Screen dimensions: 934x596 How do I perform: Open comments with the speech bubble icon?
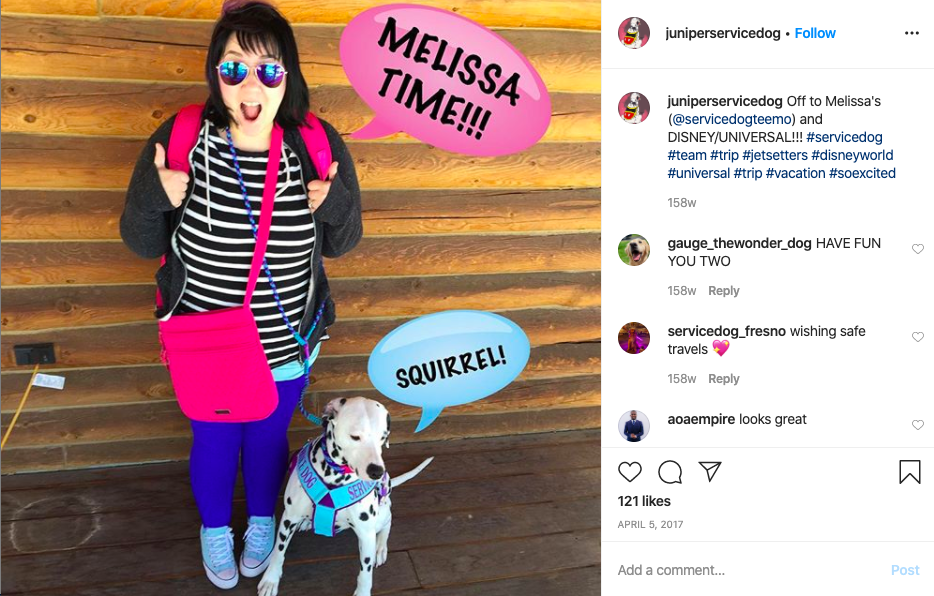670,472
